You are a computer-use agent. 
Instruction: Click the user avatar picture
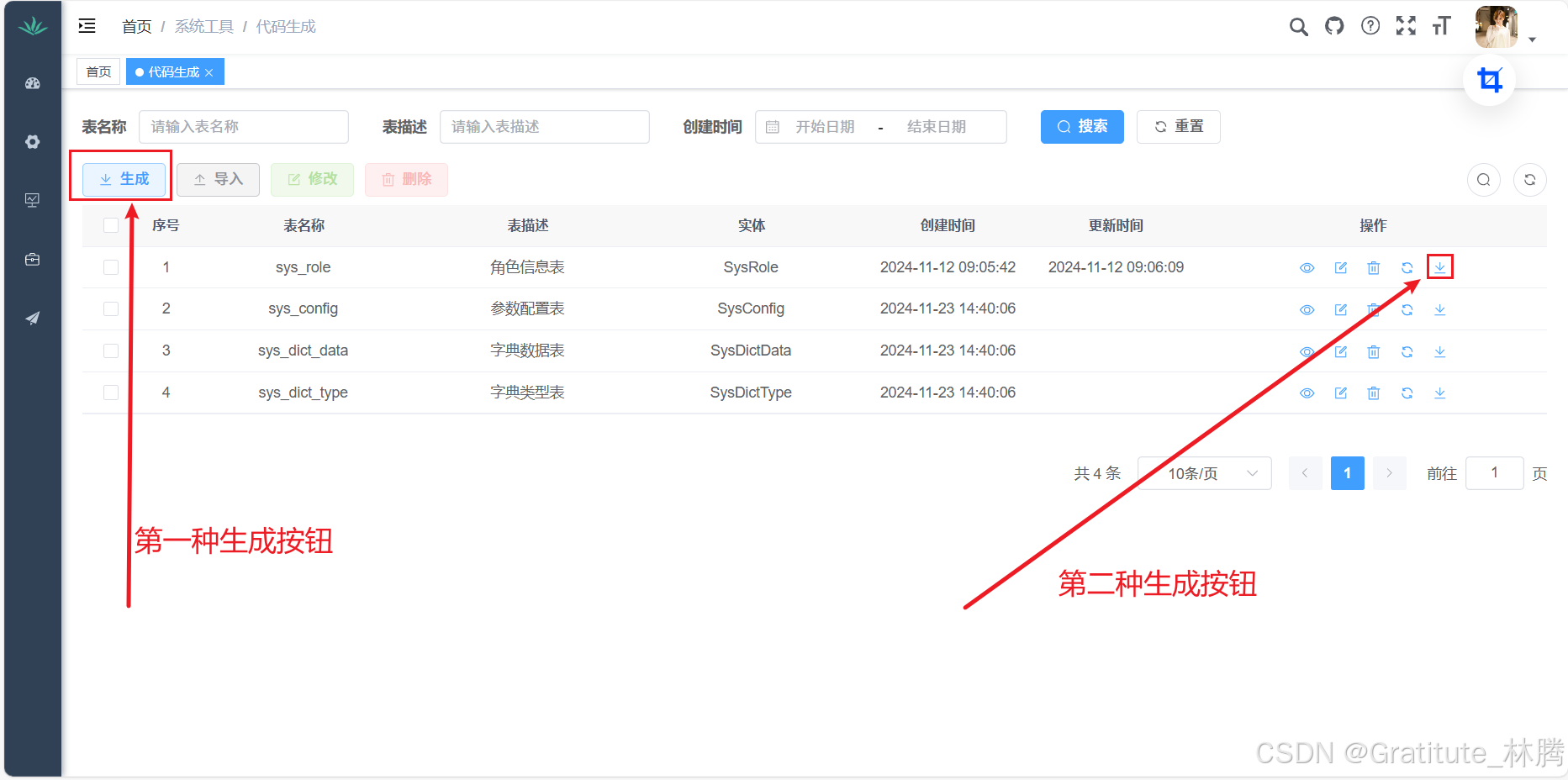[1497, 27]
